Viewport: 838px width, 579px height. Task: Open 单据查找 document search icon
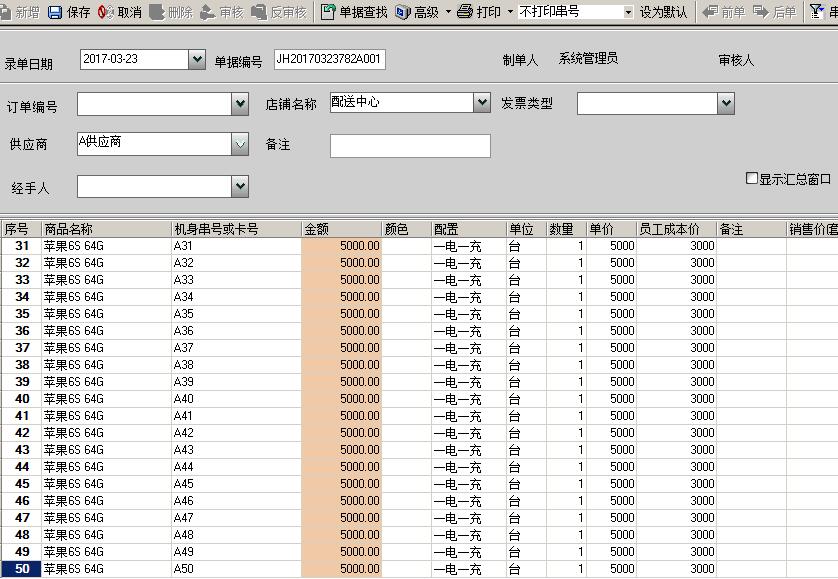(x=328, y=12)
